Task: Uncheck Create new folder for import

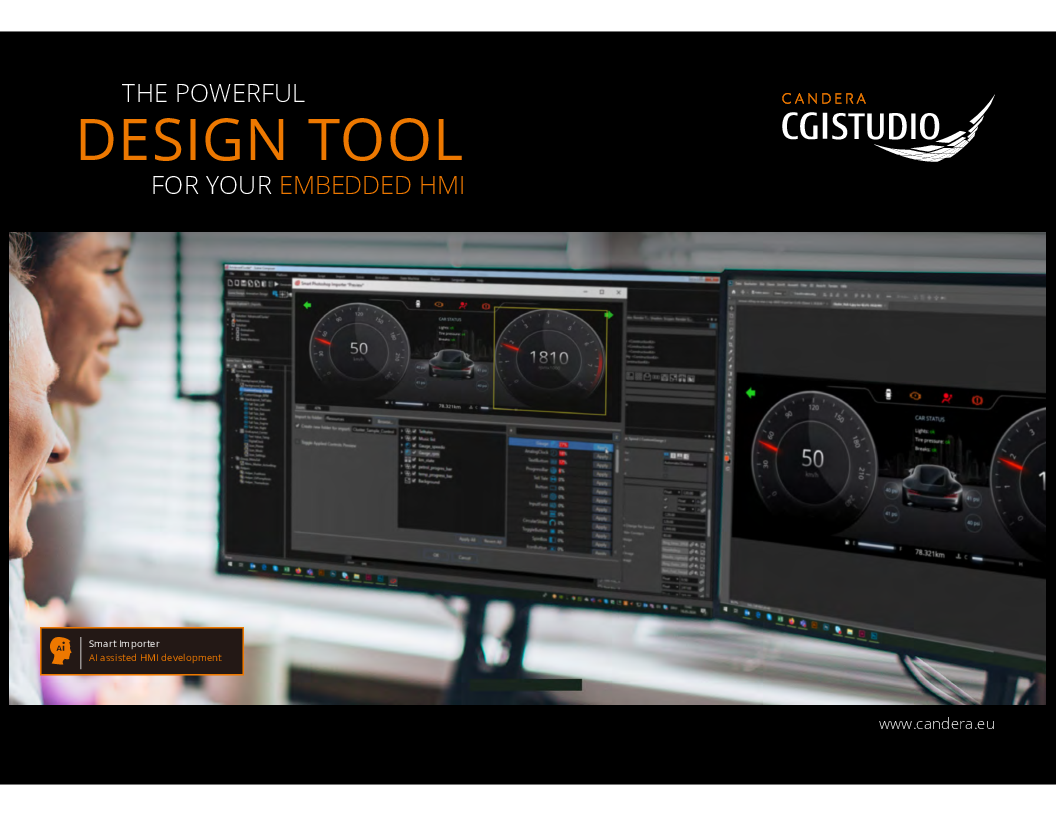Action: pos(298,426)
